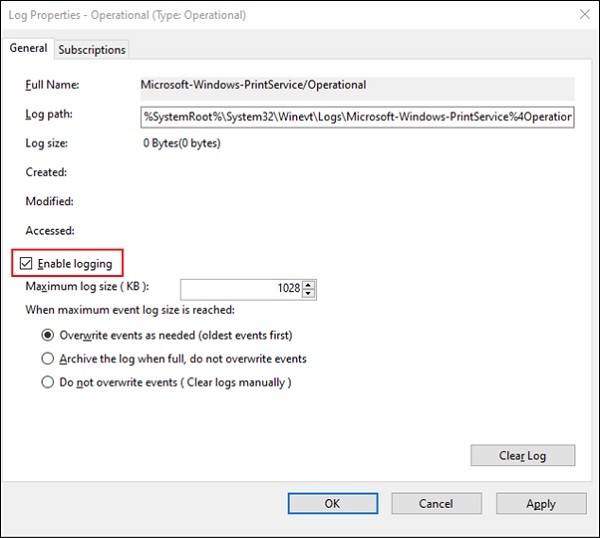Clear the log with Clear Log button
This screenshot has width=600, height=538.
(522, 455)
